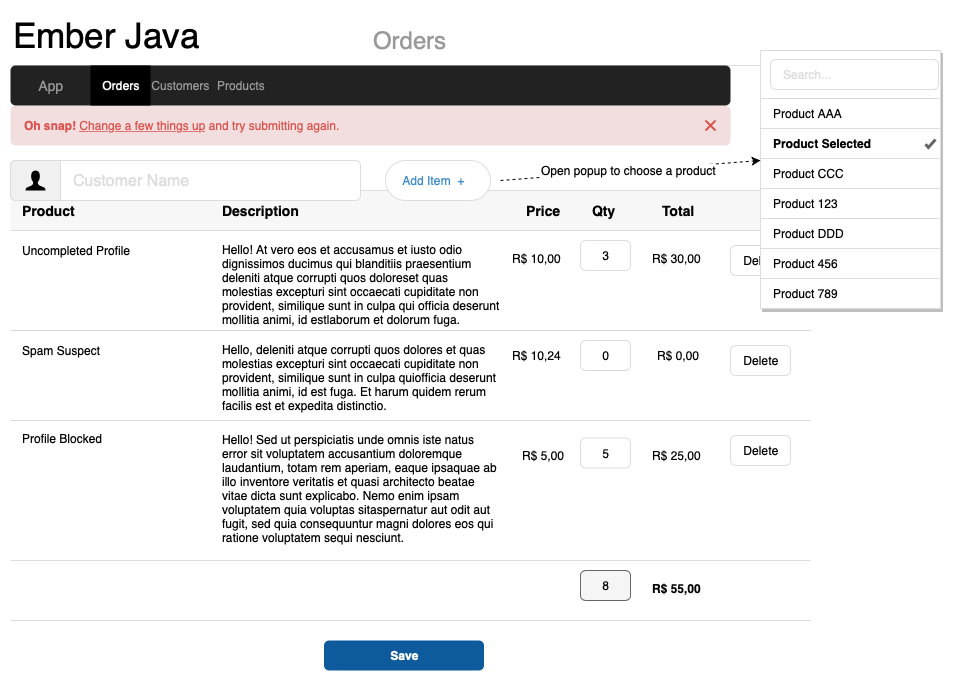Click description starting 'Hello! At vero eos'
Image resolution: width=953 pixels, height=681 pixels.
pos(360,285)
